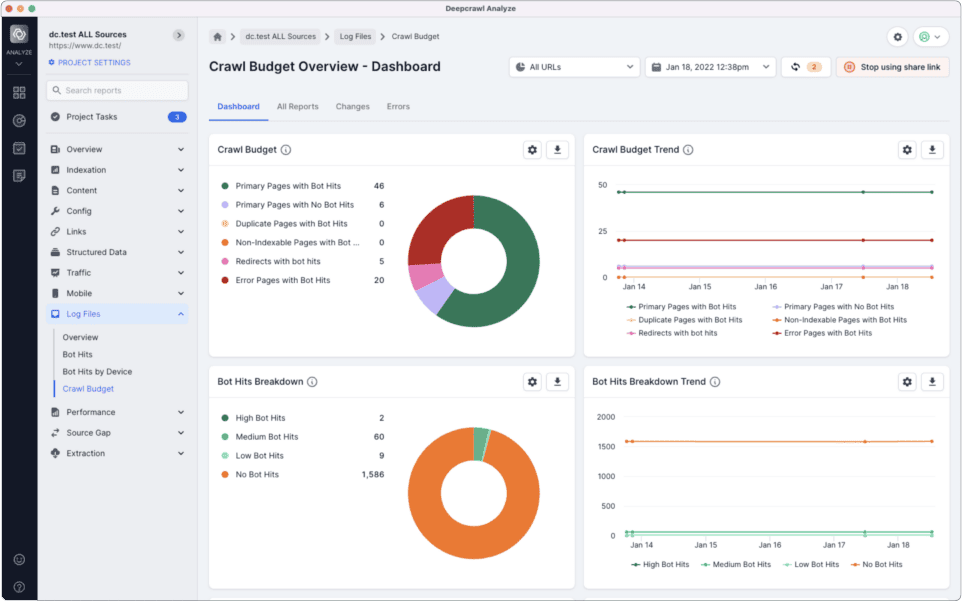Click Crawl Budget chart settings gear
The width and height of the screenshot is (962, 601).
pos(532,150)
